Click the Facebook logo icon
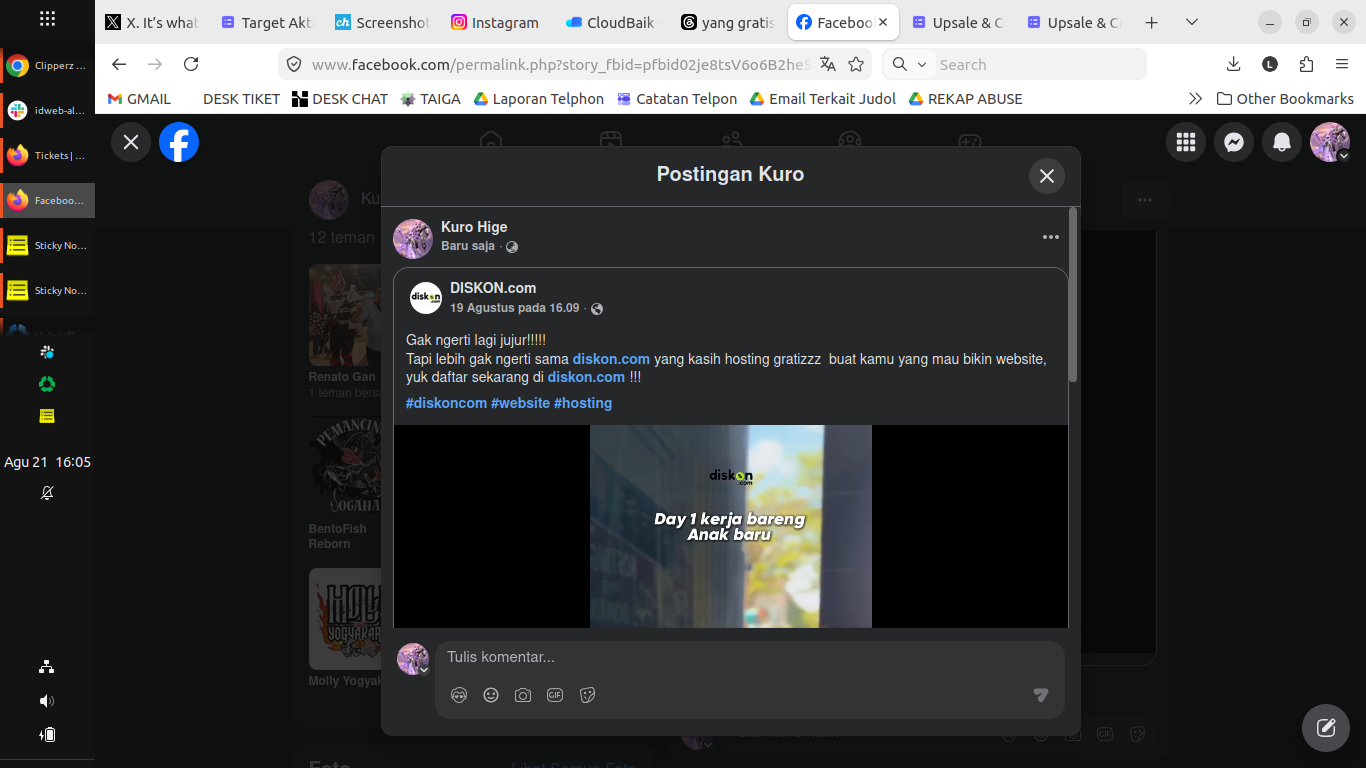Image resolution: width=1366 pixels, height=768 pixels. [179, 142]
